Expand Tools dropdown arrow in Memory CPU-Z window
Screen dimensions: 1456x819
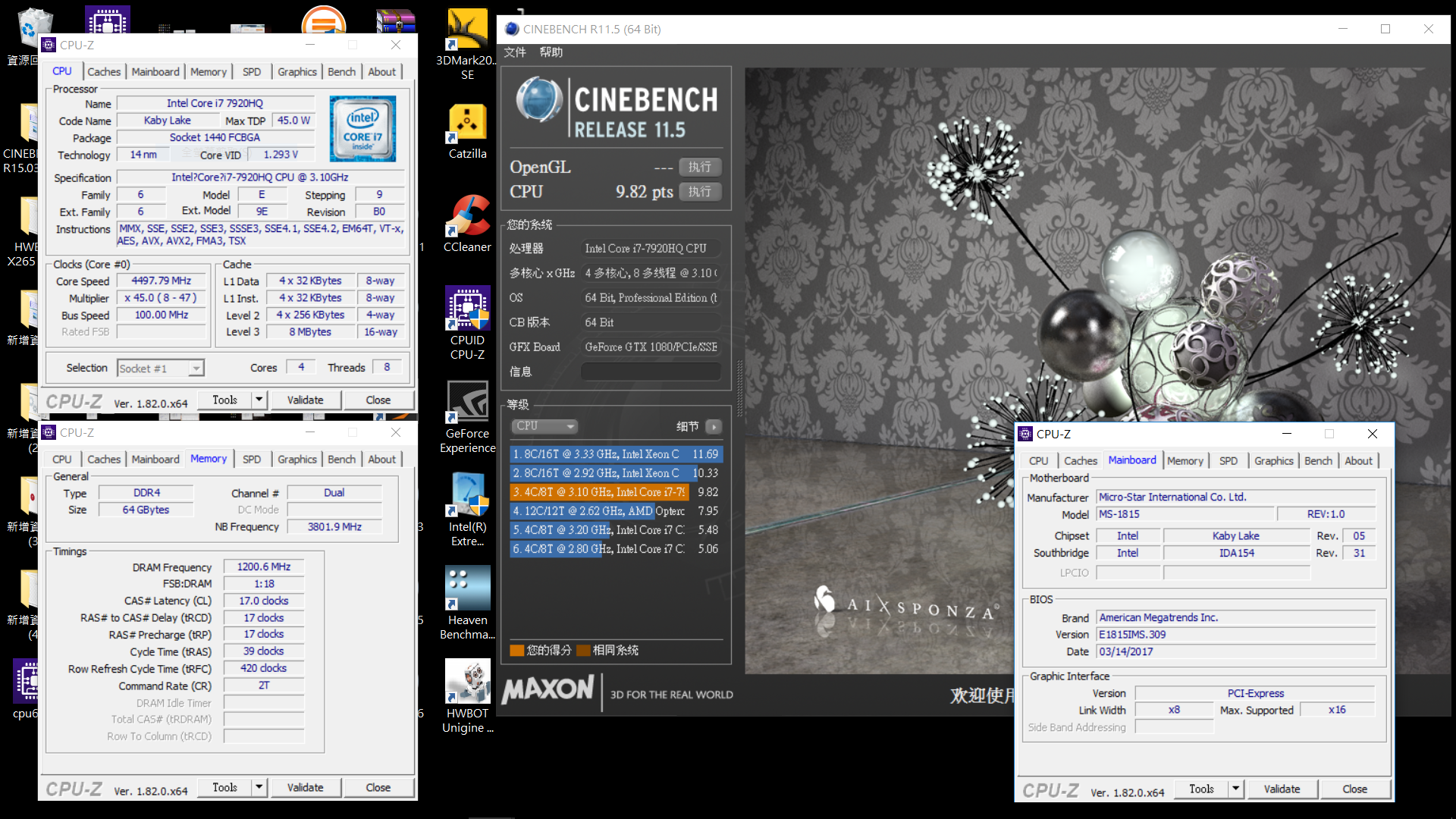coord(259,787)
